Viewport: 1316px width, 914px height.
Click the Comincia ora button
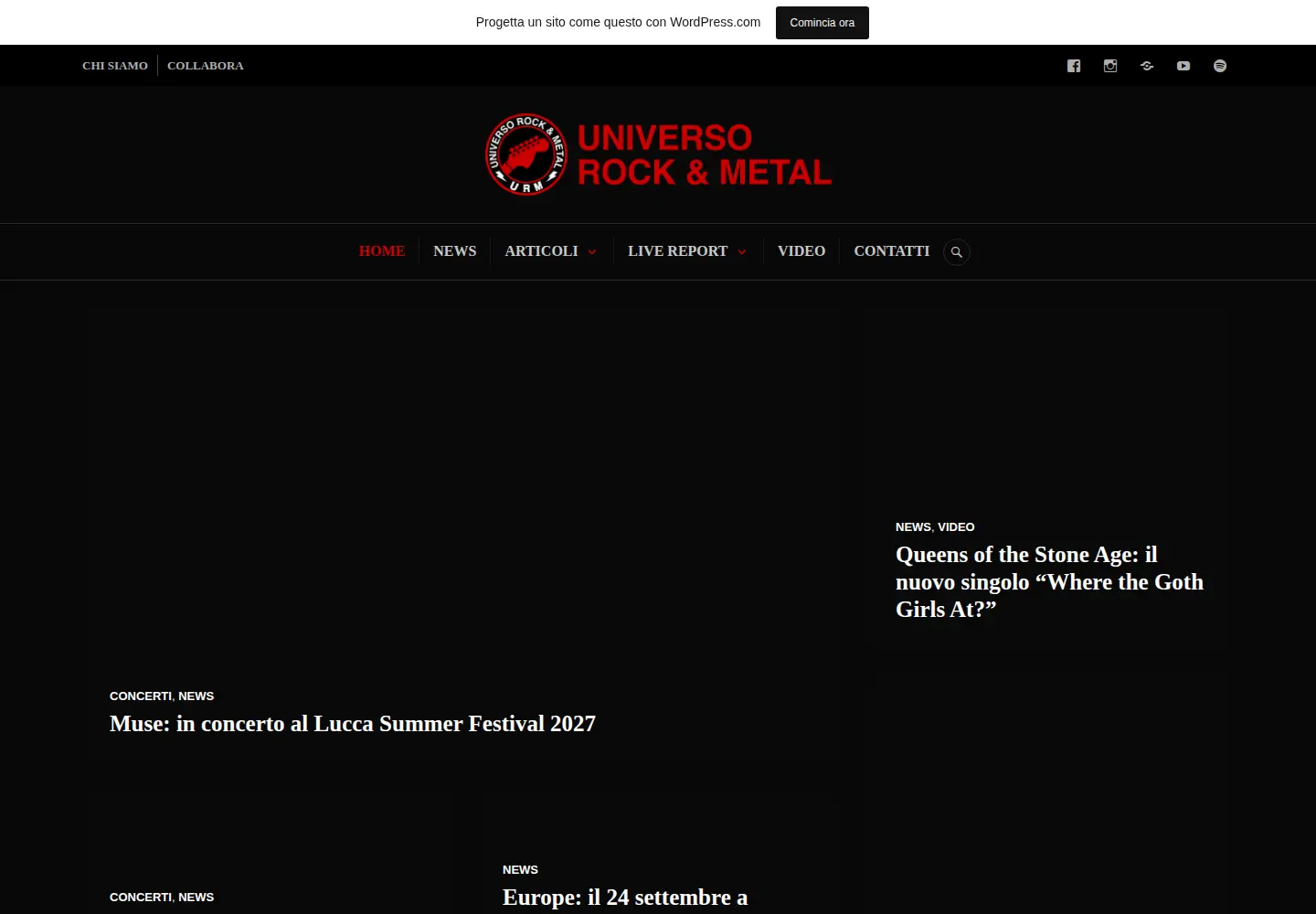coord(822,23)
